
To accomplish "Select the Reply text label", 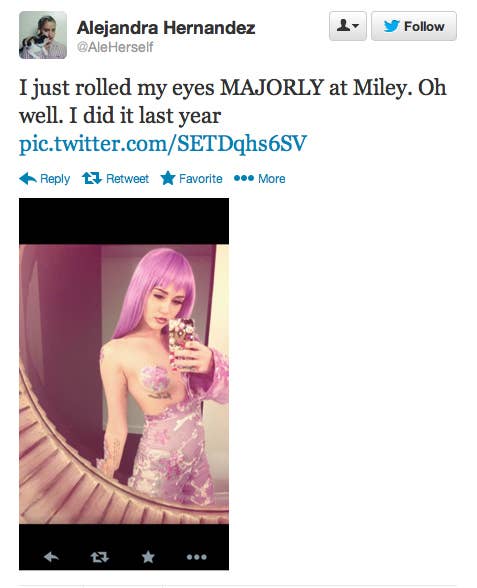I will (x=55, y=179).
